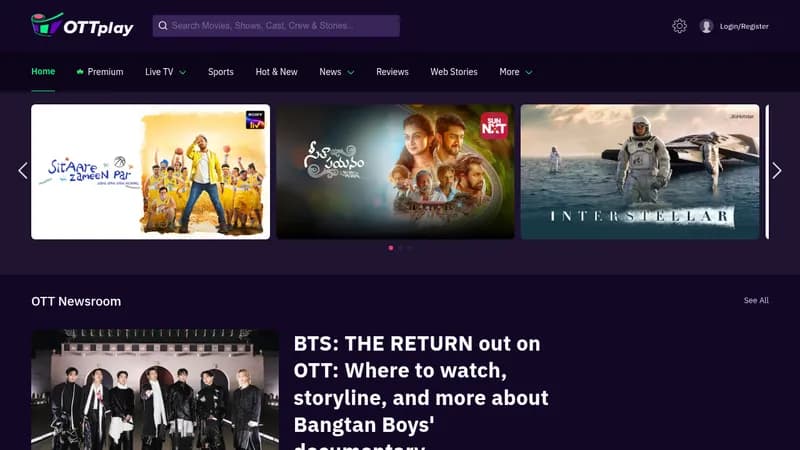
Task: Open the BTS group photo thumbnail
Action: pos(155,390)
